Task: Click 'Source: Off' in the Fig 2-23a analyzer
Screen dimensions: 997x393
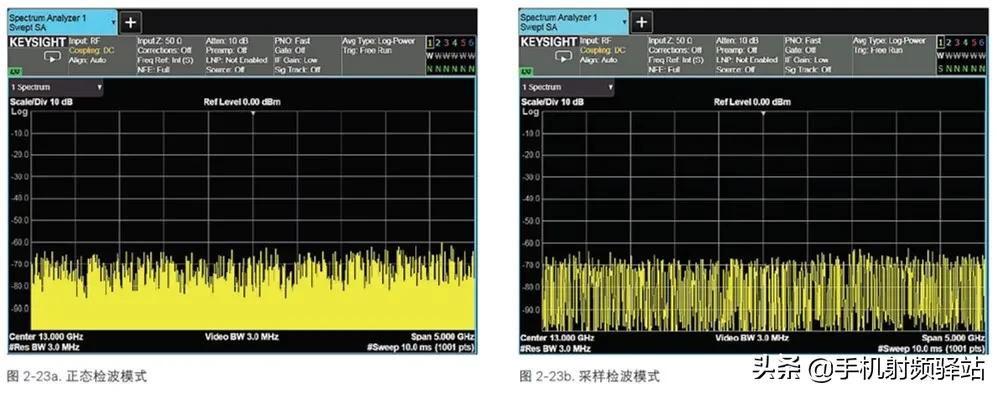Action: (x=224, y=69)
